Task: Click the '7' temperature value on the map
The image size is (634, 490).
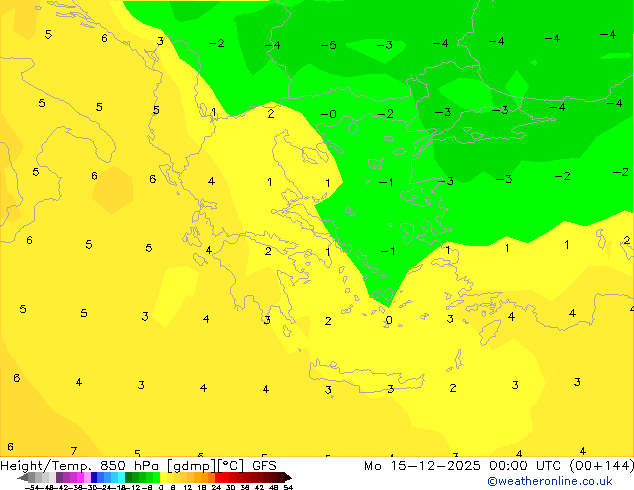Action: coord(74,450)
